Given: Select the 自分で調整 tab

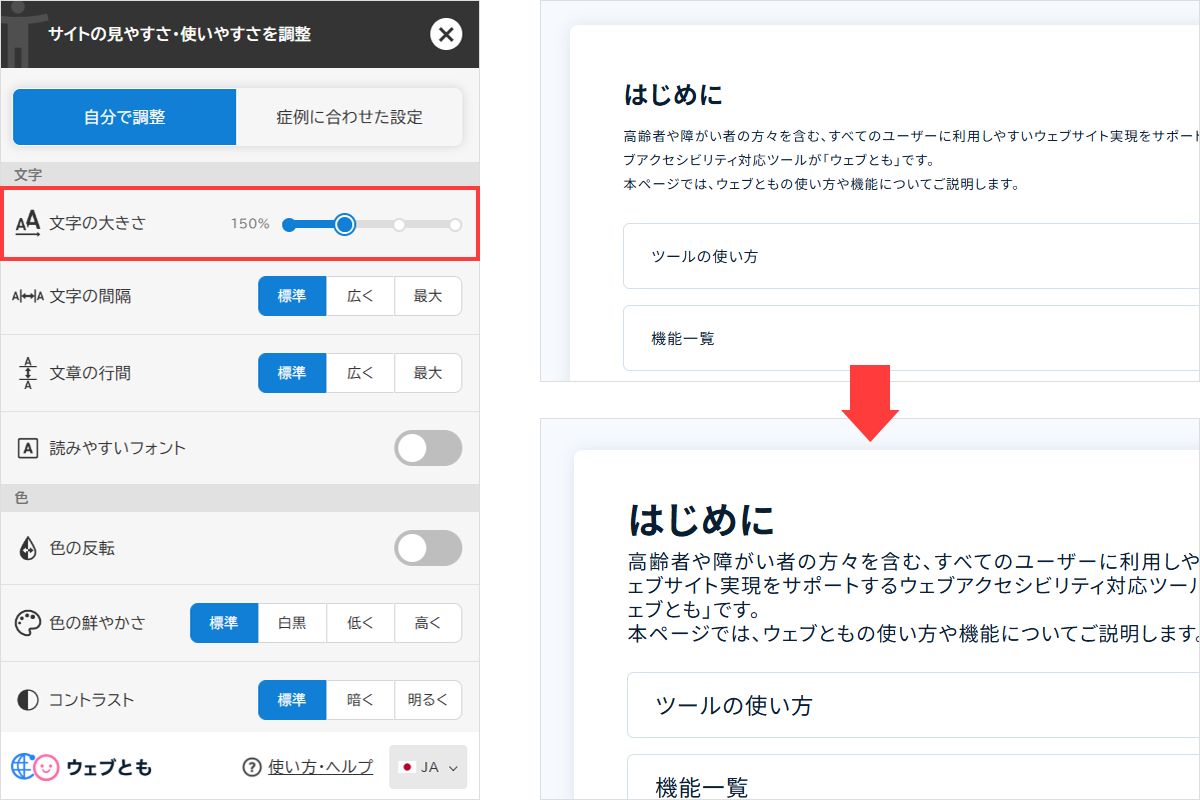Looking at the screenshot, I should coord(125,117).
